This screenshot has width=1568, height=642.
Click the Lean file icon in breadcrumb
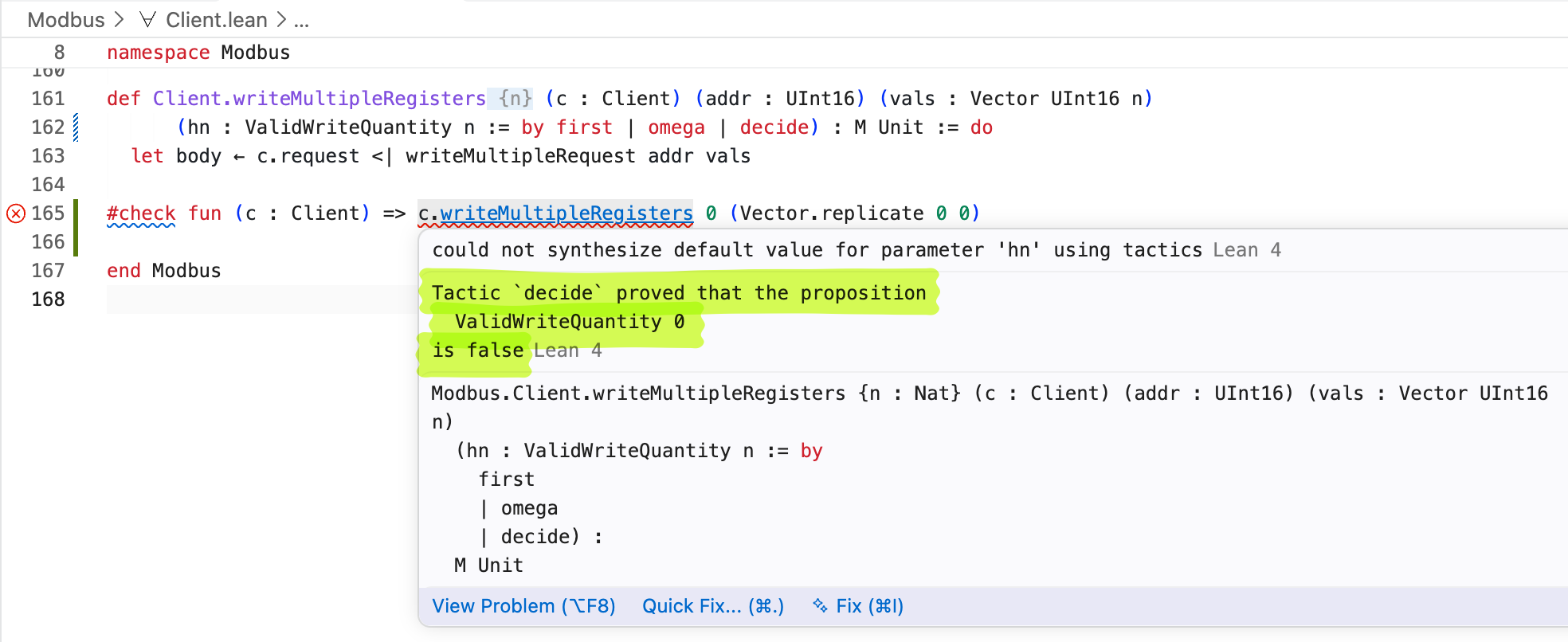pos(147,20)
